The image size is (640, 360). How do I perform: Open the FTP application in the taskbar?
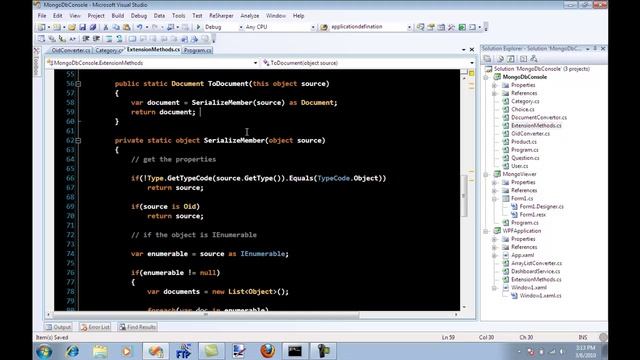pos(183,351)
